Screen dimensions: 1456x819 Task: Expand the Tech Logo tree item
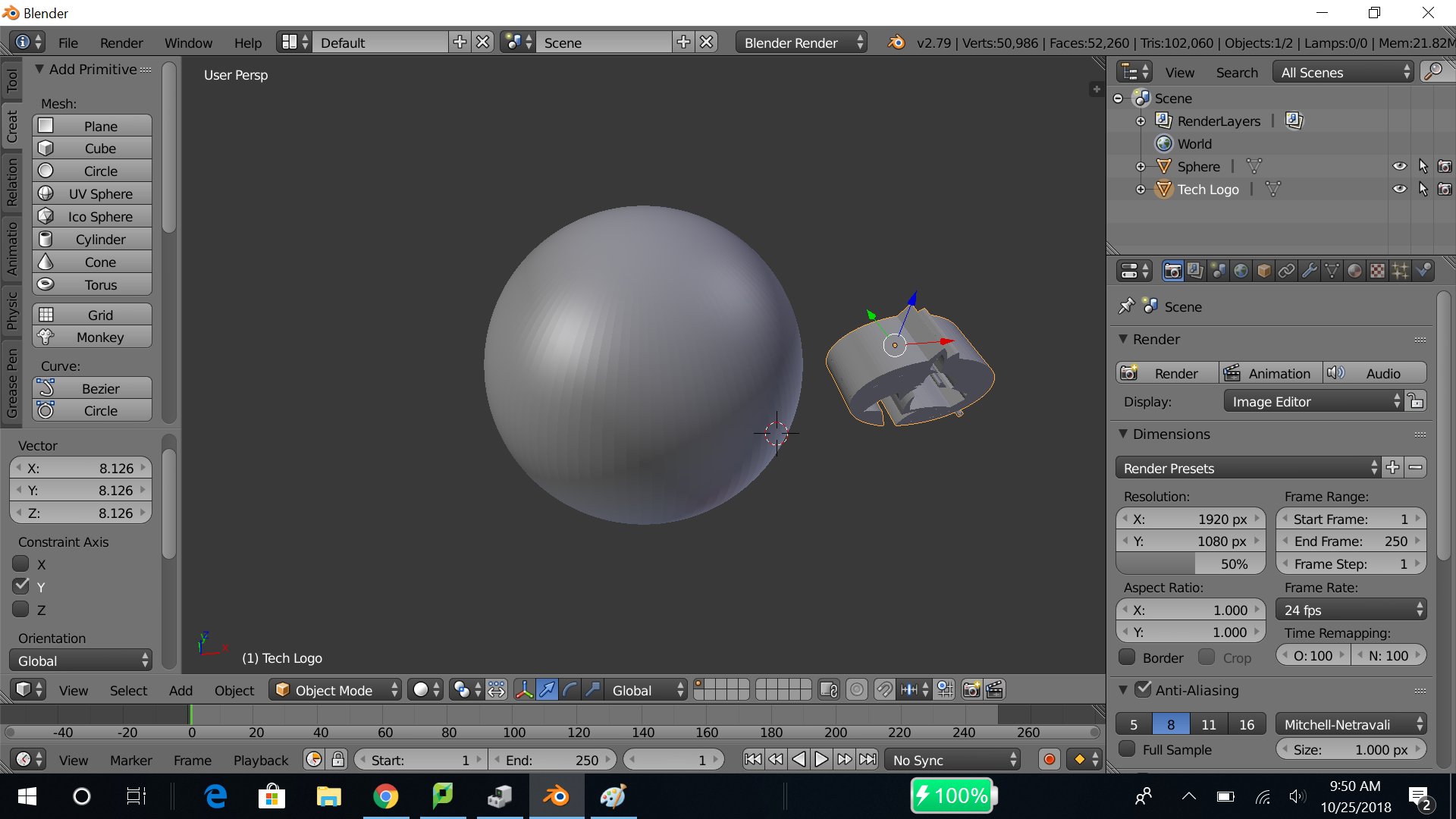click(1141, 190)
